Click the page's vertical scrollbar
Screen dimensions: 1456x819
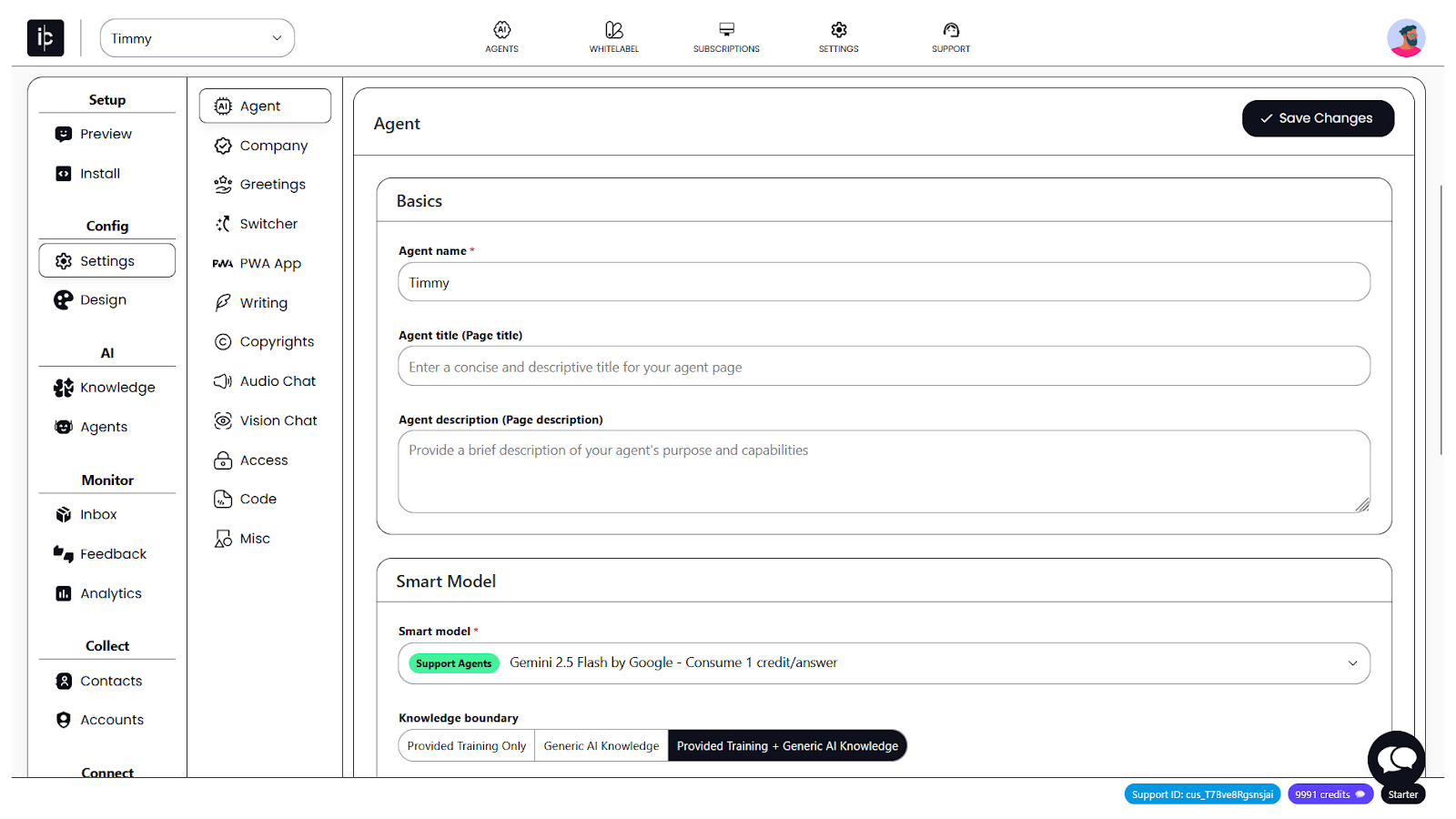tap(1441, 318)
